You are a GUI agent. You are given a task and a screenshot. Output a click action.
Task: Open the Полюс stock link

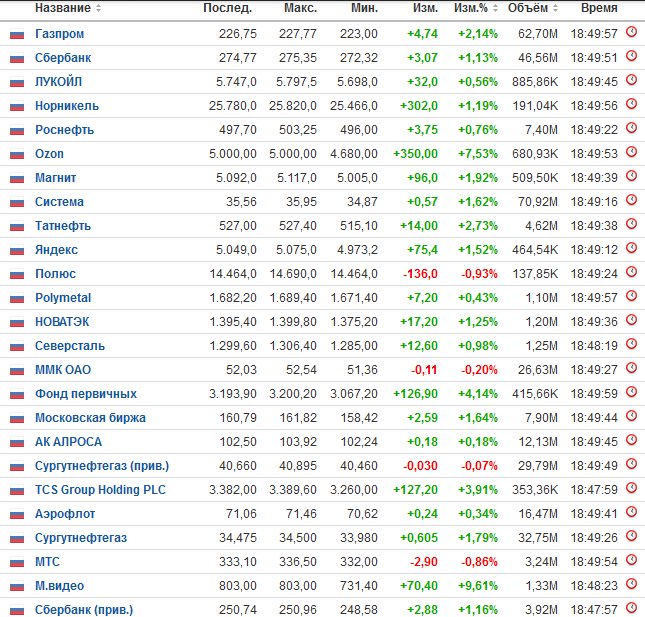(55, 274)
